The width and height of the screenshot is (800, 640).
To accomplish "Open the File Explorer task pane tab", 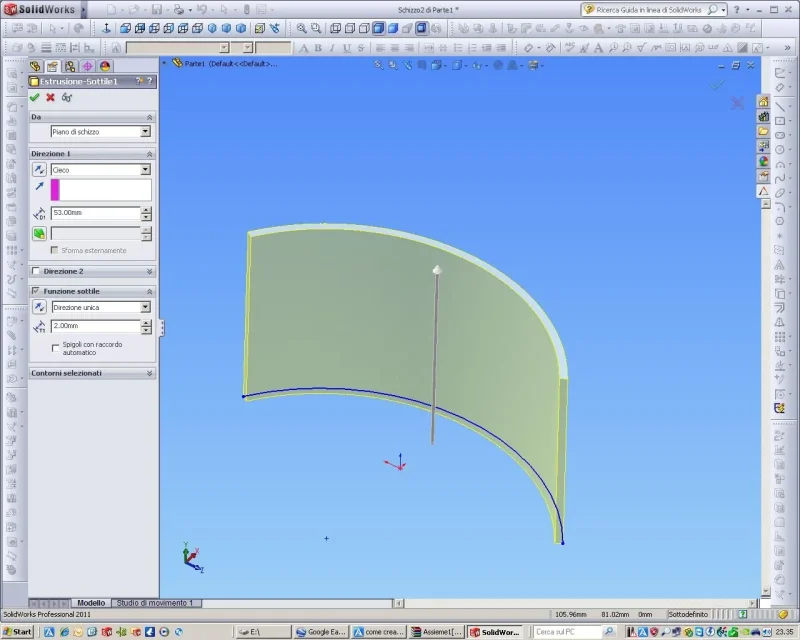I will tap(763, 132).
